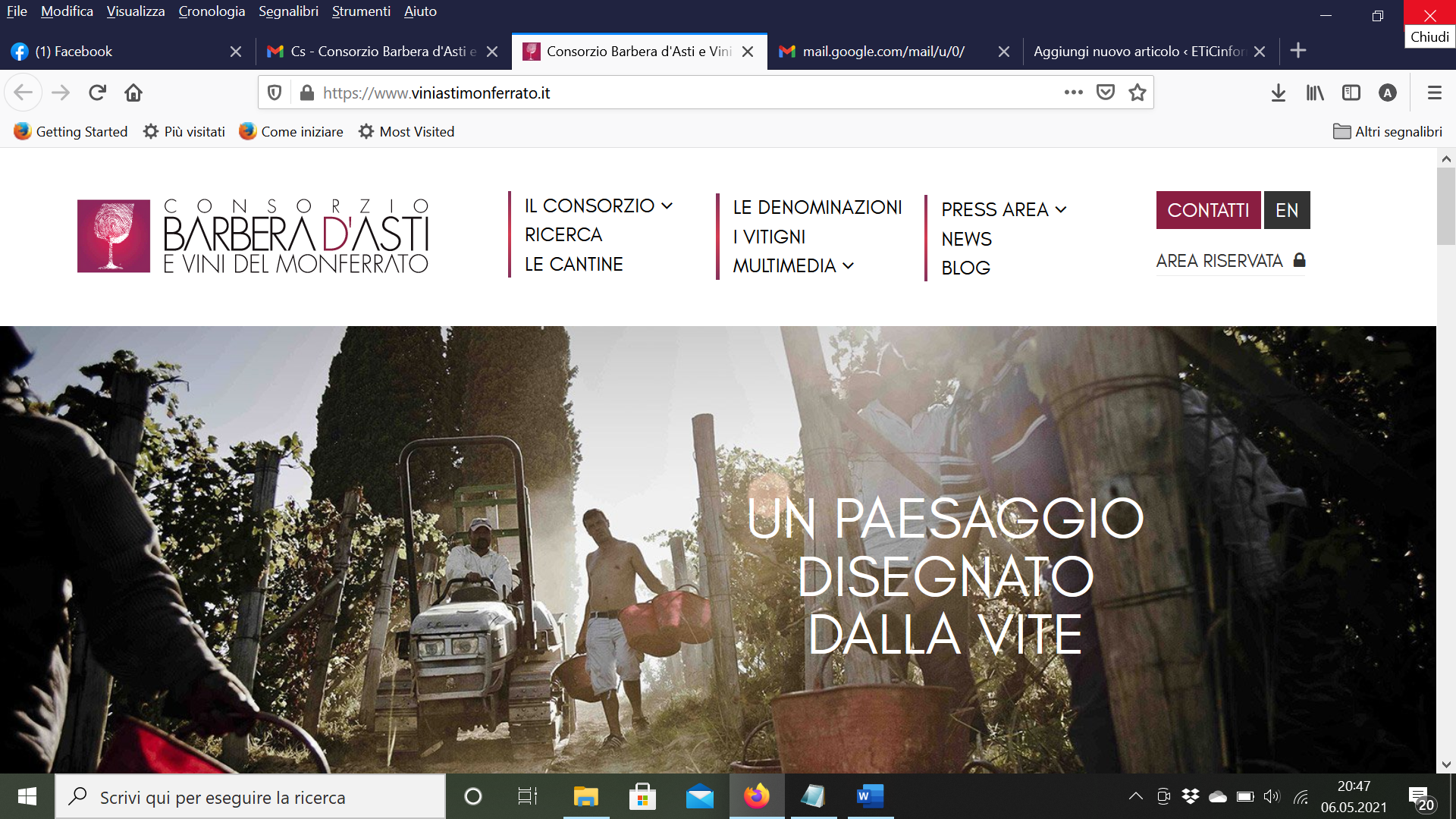Open the Visualizza menu

pos(135,11)
